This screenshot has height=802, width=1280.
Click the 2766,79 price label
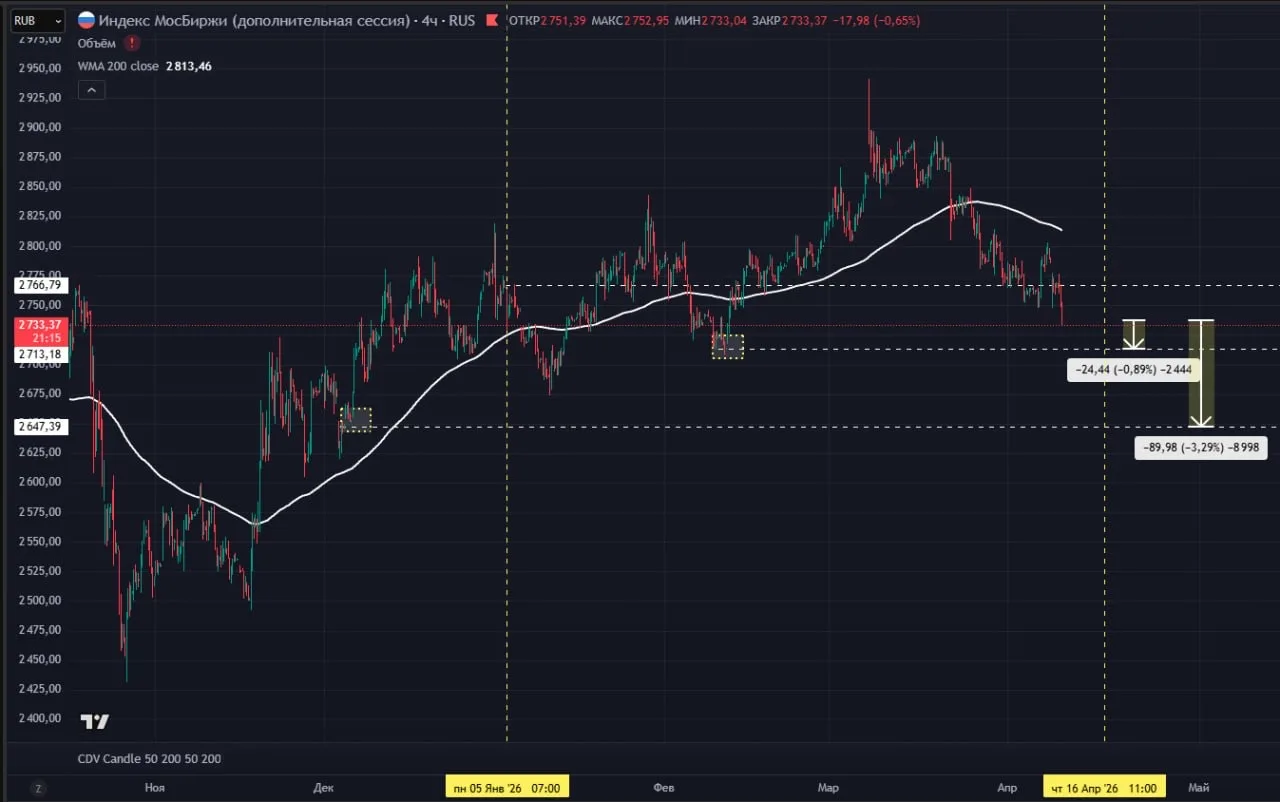coord(39,285)
